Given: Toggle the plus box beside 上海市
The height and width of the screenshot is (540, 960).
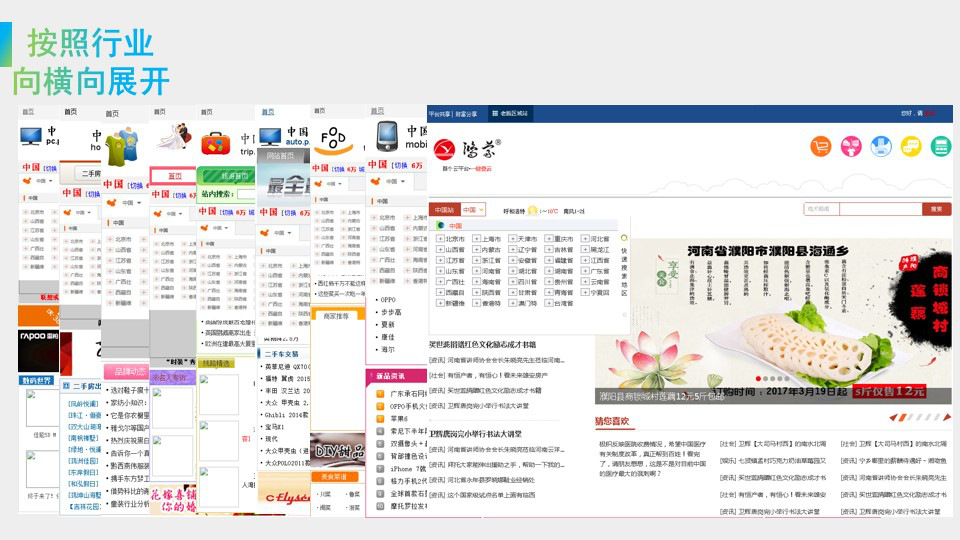Looking at the screenshot, I should pyautogui.click(x=477, y=240).
